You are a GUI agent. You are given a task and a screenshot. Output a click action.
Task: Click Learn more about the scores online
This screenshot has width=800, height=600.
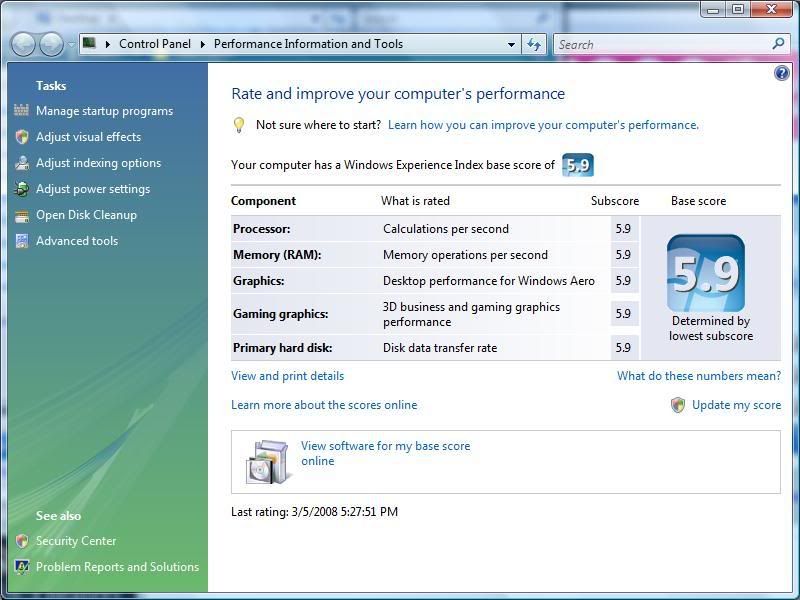(324, 405)
